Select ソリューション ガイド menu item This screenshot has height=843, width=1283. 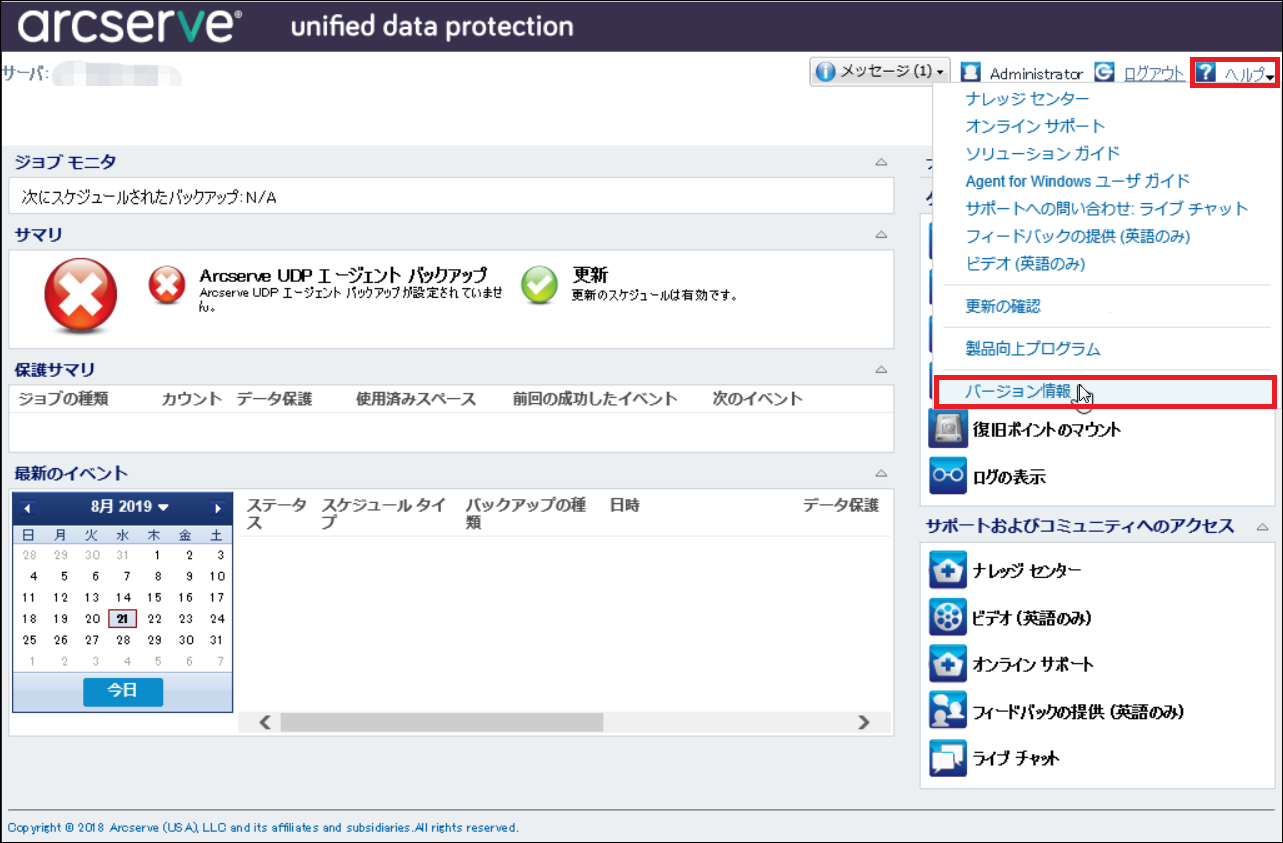click(x=1042, y=153)
